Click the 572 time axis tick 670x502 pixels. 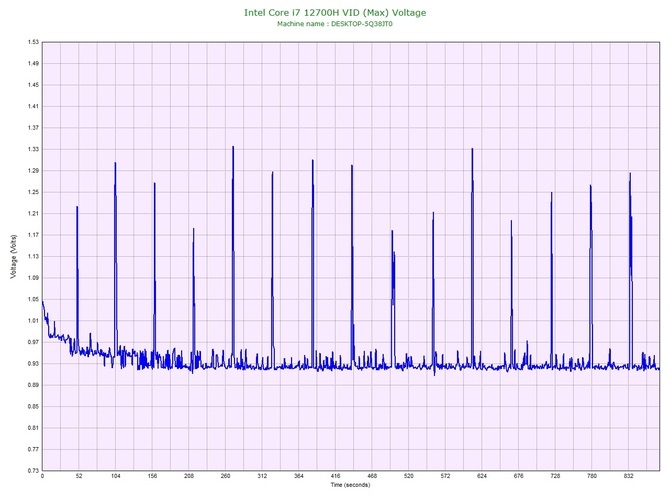coord(445,476)
